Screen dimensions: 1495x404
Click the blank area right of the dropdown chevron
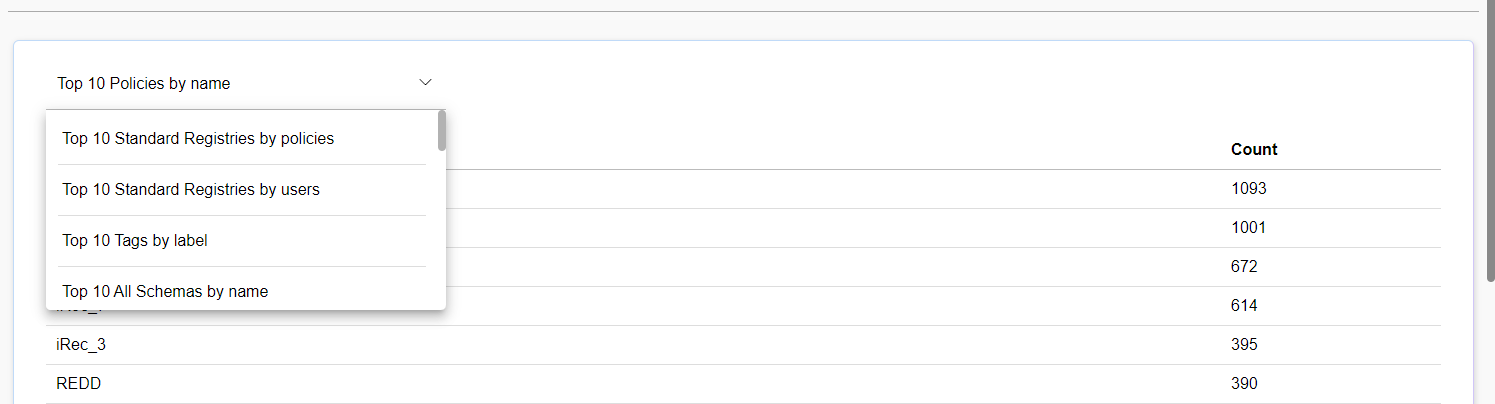[x=800, y=84]
